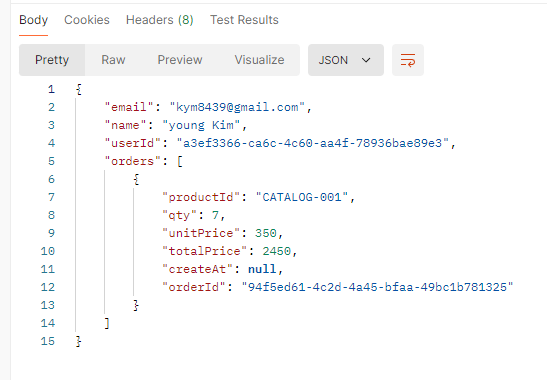Click the "orderId" key on line 12
This screenshot has width=547, height=380.
coord(194,287)
